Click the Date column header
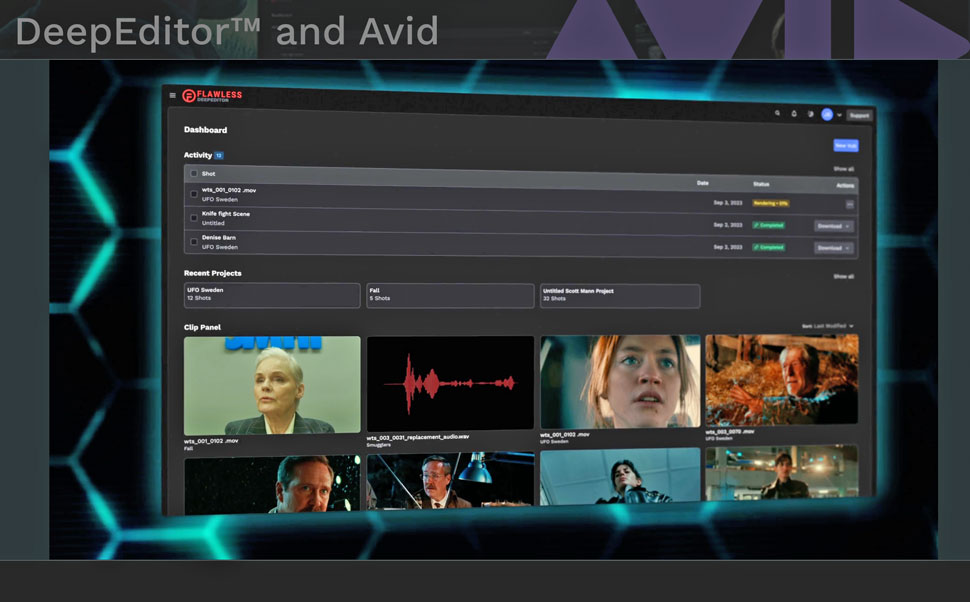970x602 pixels. [x=703, y=183]
